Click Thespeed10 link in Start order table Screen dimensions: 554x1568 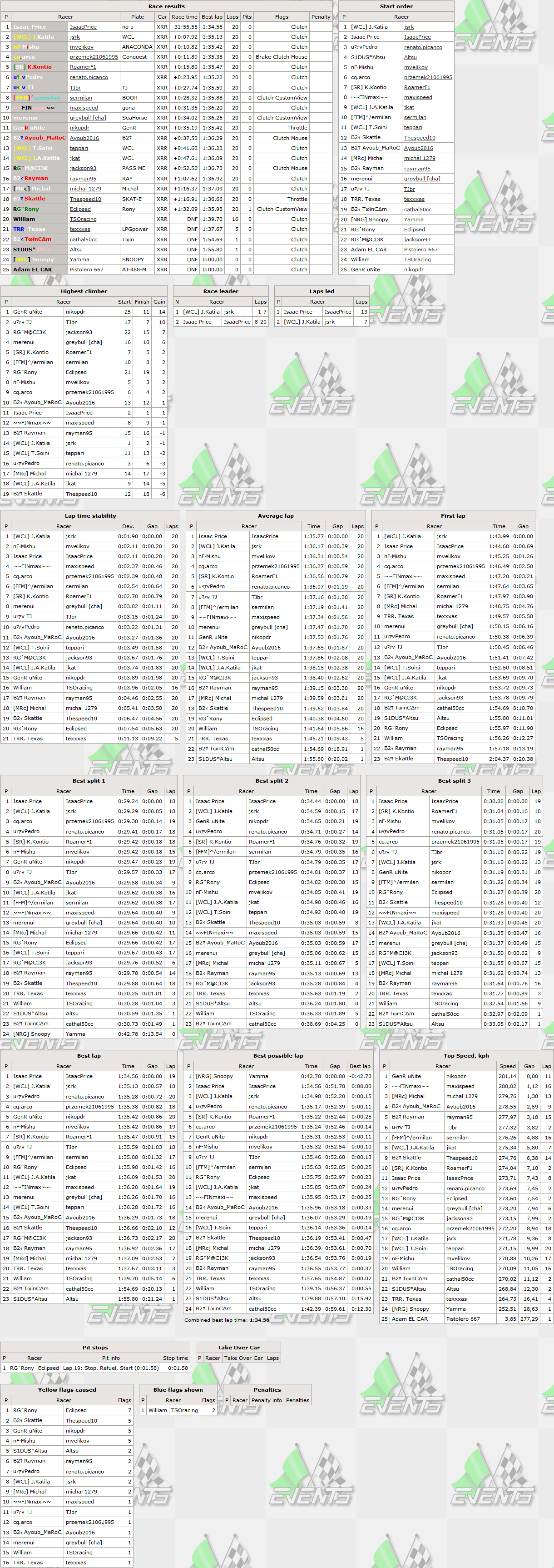coord(420,138)
